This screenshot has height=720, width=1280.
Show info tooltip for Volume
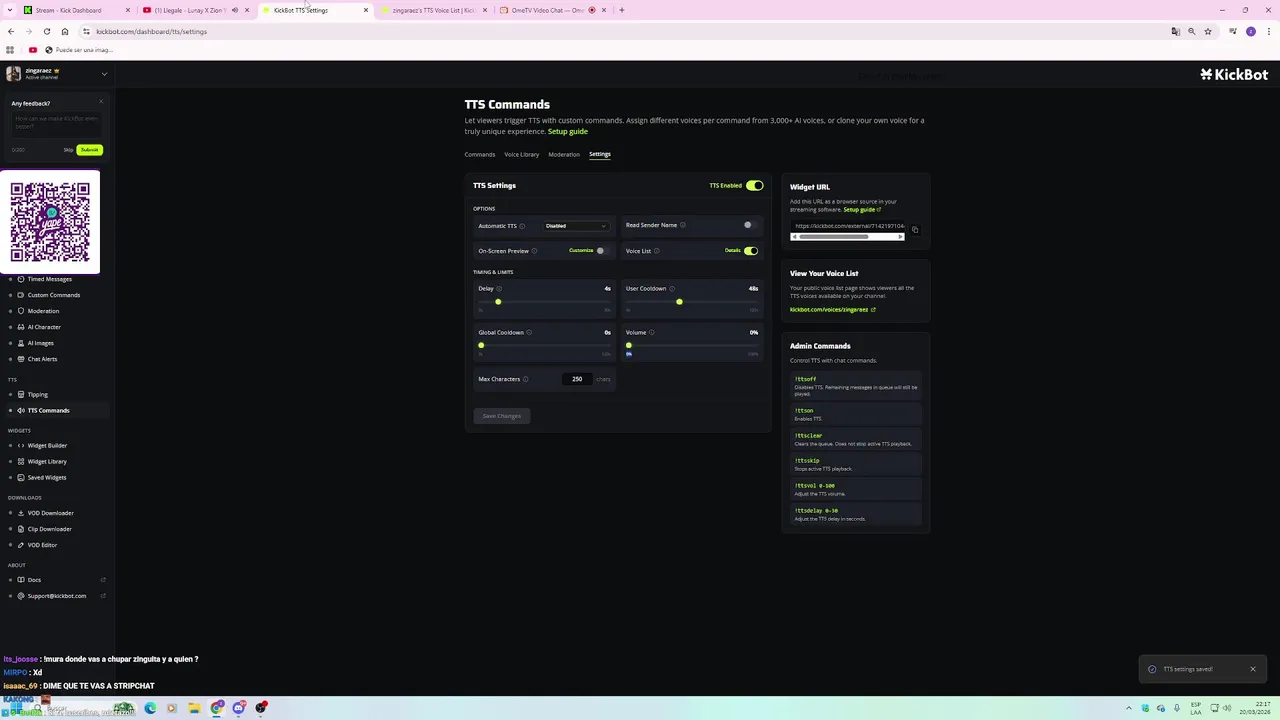652,332
